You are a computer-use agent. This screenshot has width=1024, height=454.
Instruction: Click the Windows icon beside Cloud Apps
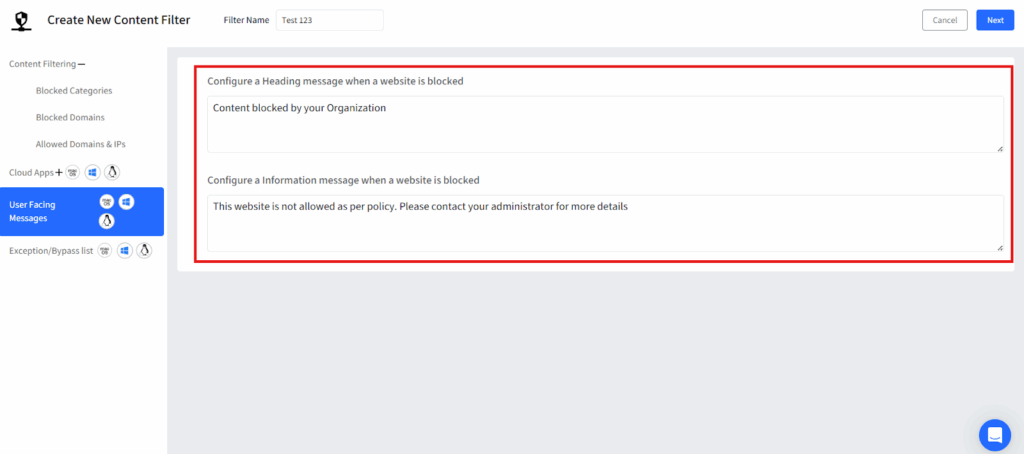tap(92, 172)
